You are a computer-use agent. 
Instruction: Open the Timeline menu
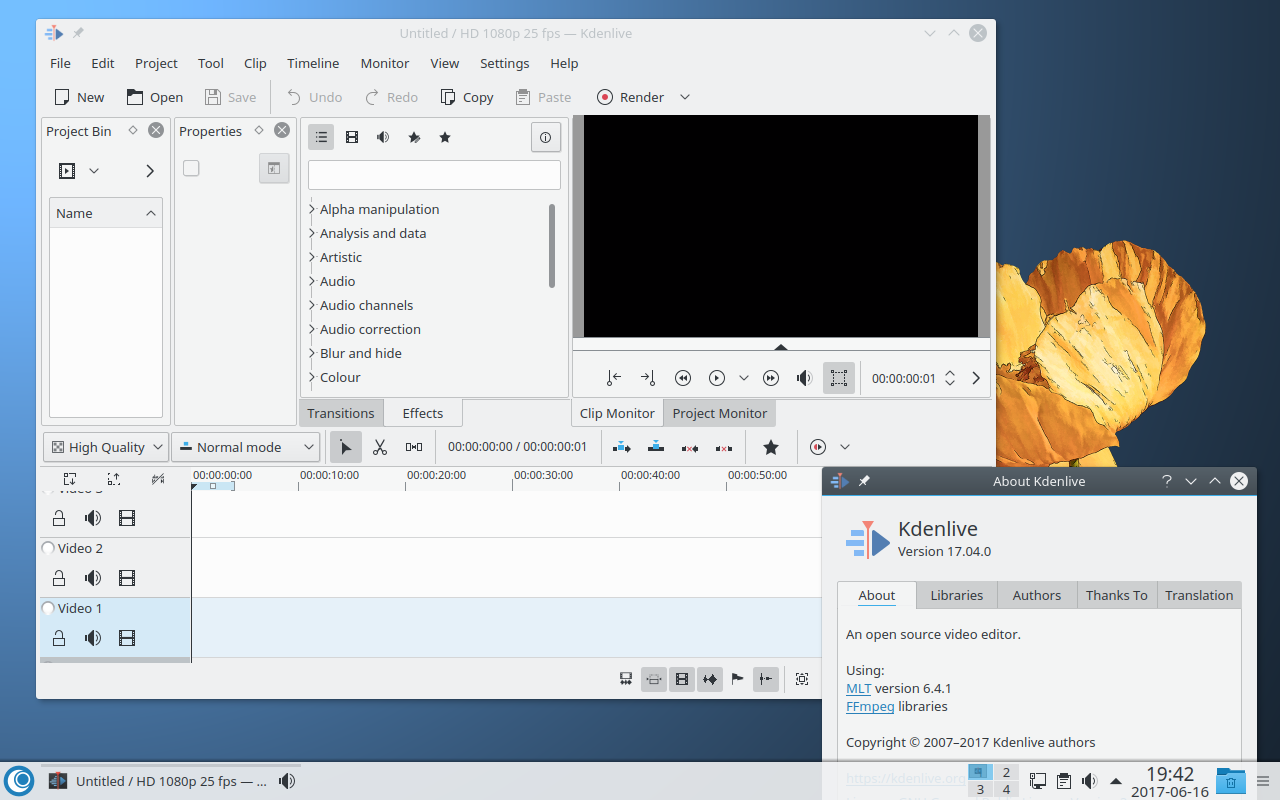(x=313, y=63)
